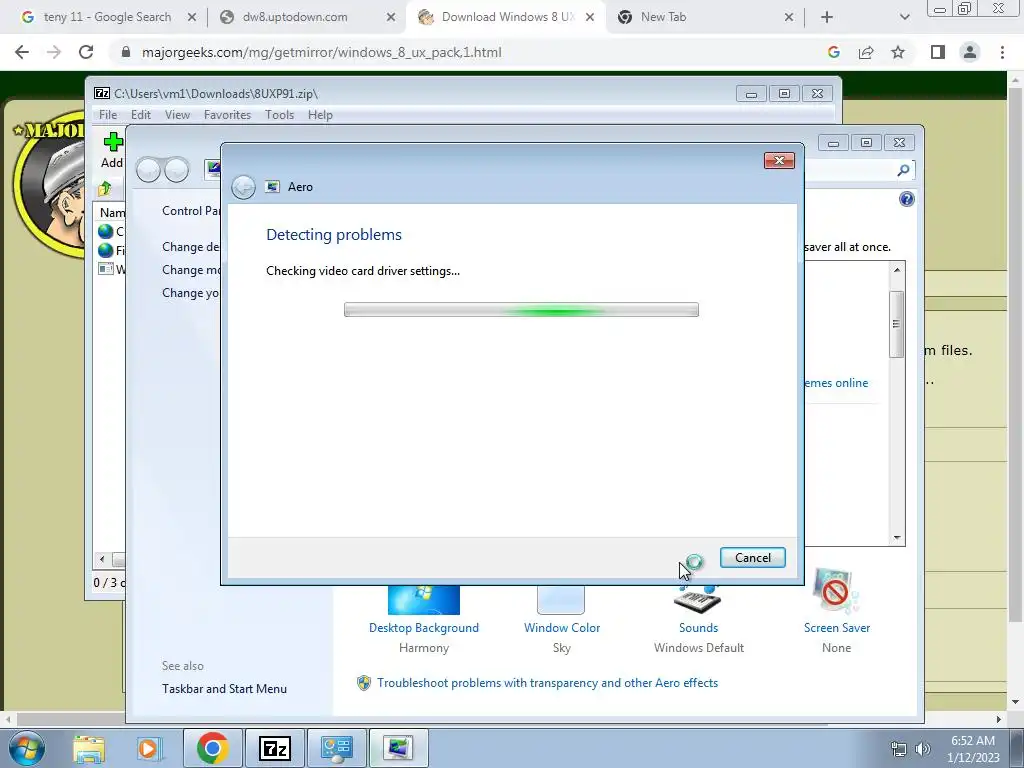Image resolution: width=1024 pixels, height=768 pixels.
Task: Open View menu in 7-Zip
Action: pos(177,115)
